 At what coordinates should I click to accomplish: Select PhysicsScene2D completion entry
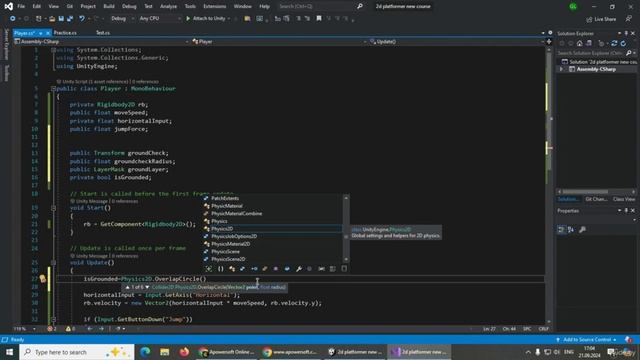(273, 259)
